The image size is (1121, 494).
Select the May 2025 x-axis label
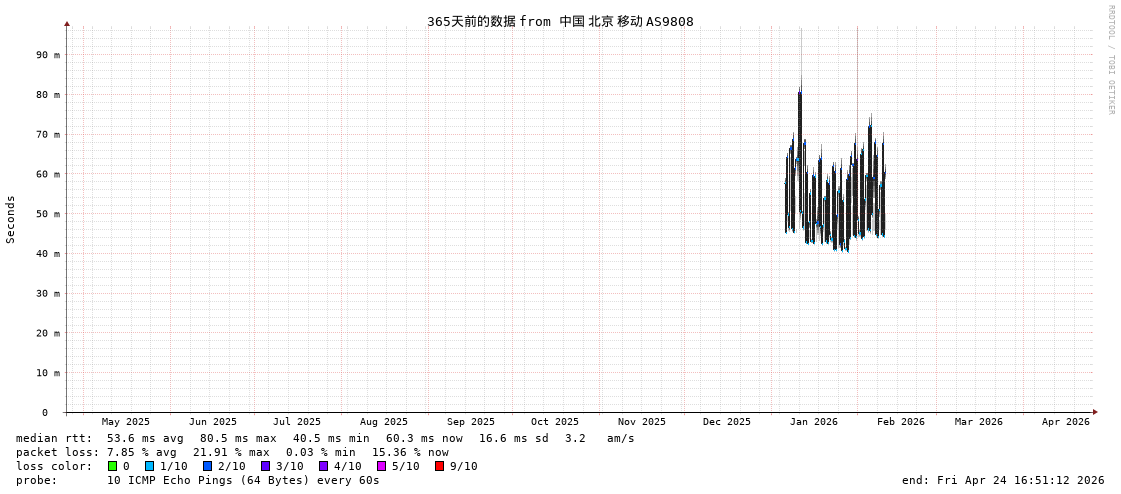point(126,422)
